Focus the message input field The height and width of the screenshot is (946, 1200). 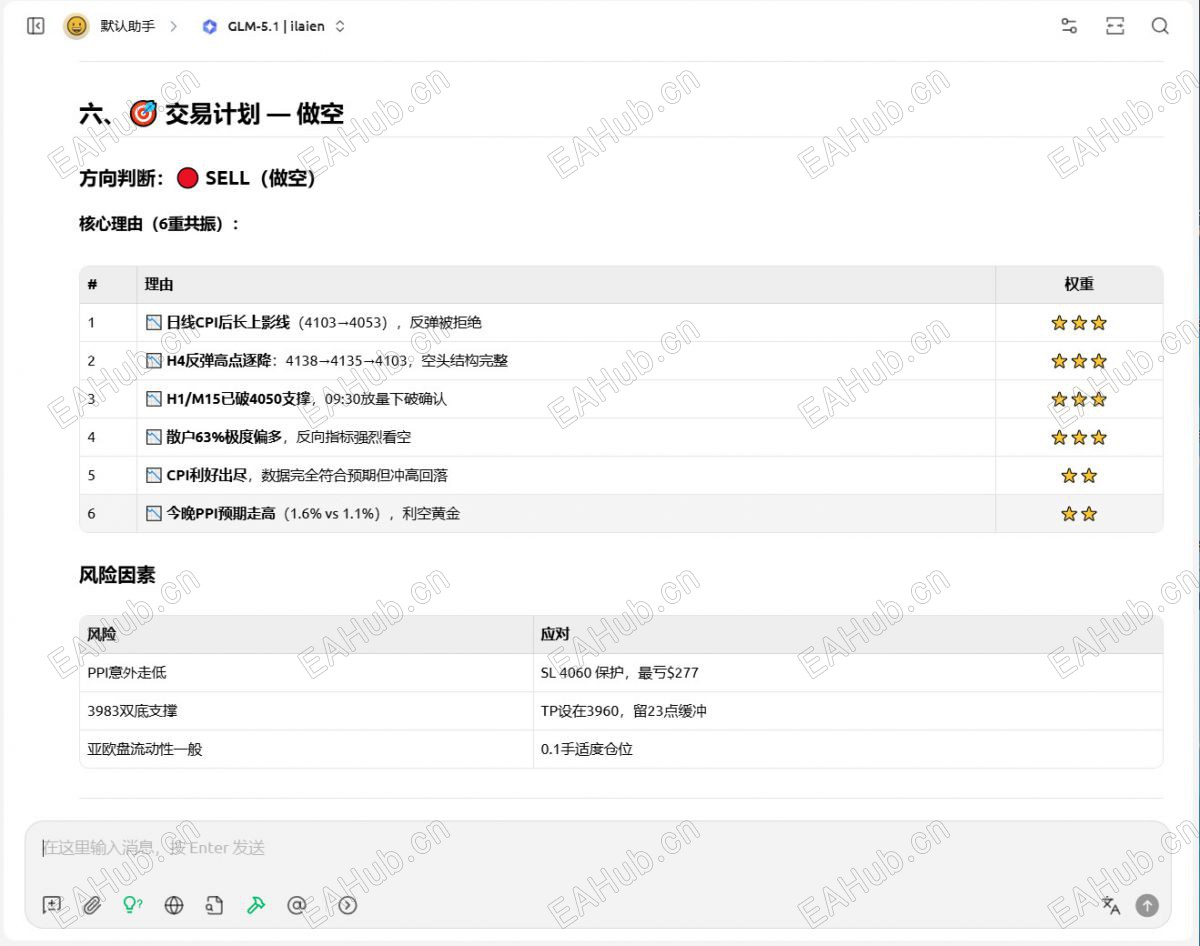pos(598,848)
